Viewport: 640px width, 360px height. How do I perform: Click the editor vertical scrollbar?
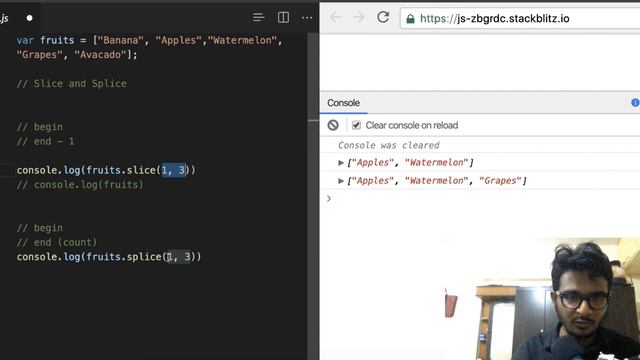[x=313, y=196]
